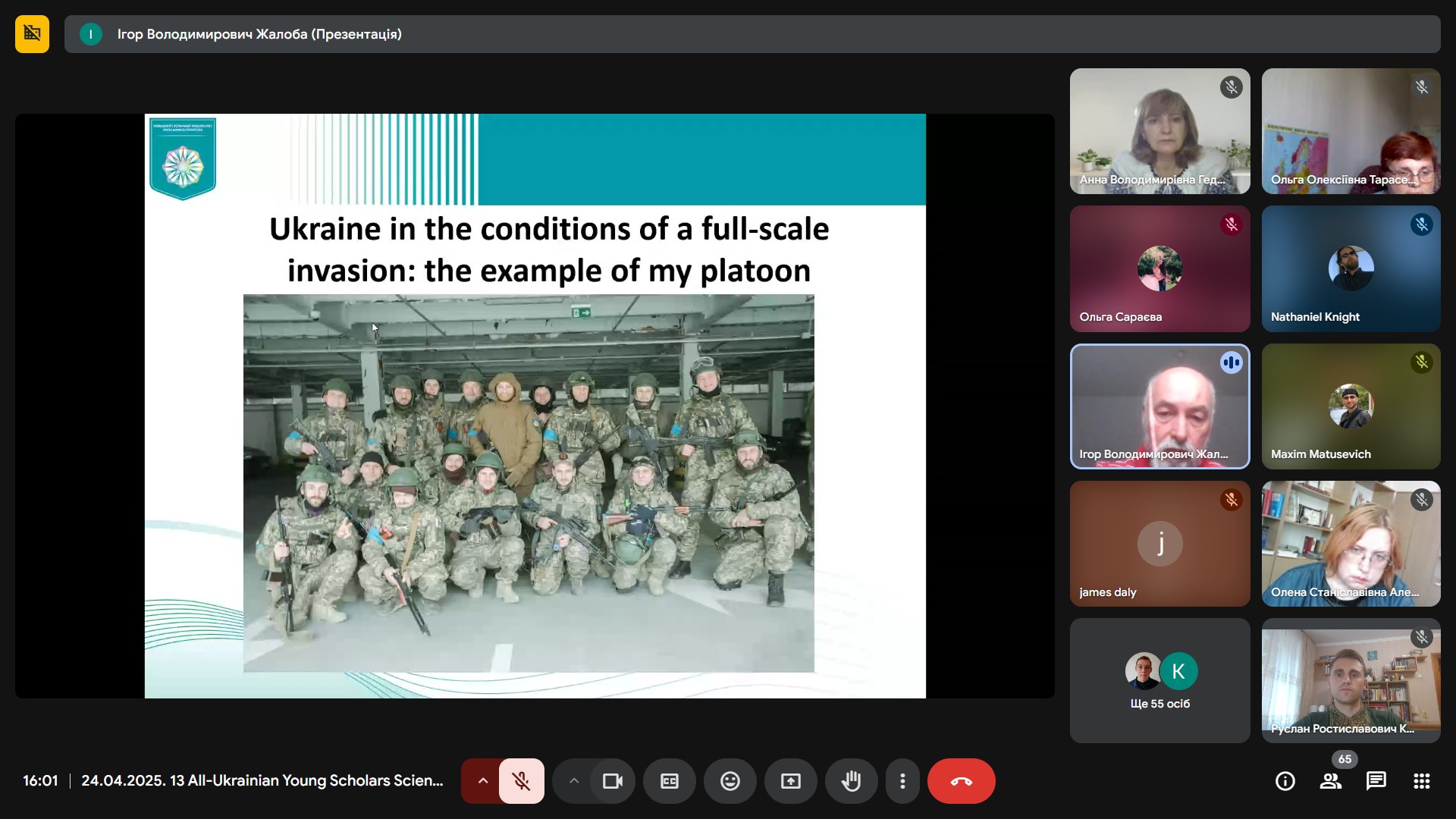The height and width of the screenshot is (819, 1456).
Task: Click the yellow presentation icon at top-left
Action: (32, 34)
